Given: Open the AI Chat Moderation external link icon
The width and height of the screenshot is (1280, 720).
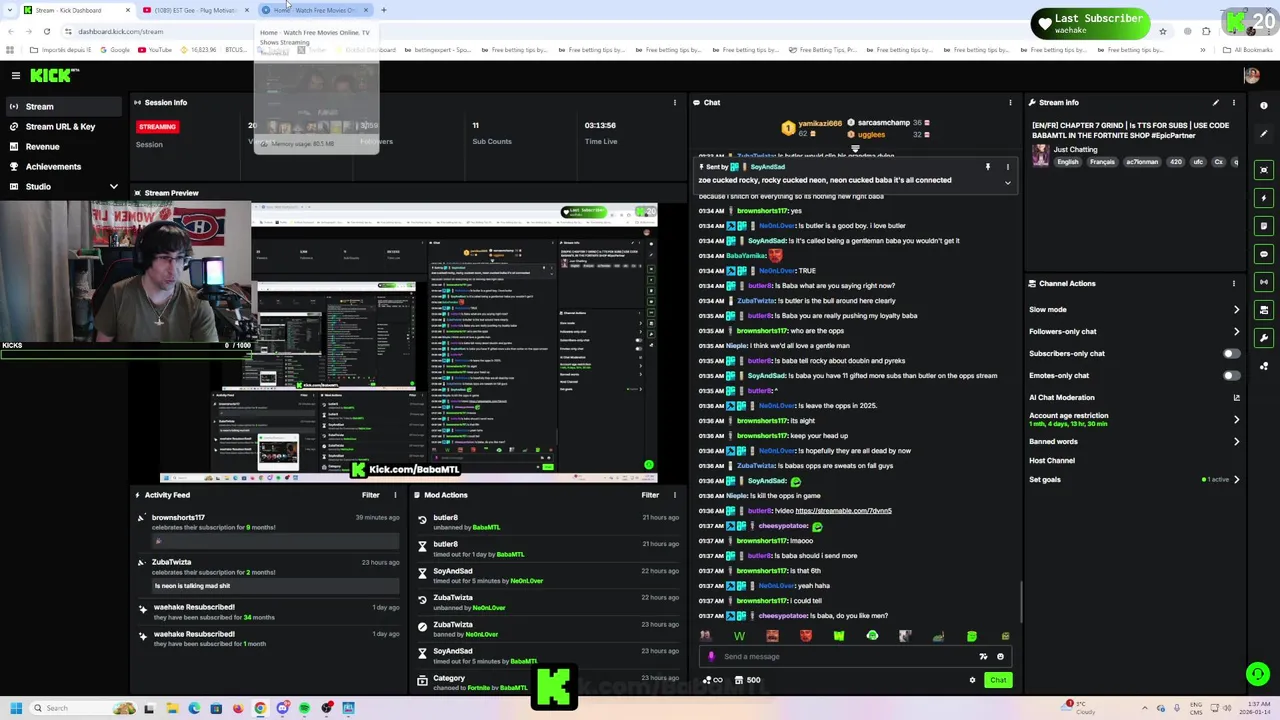Looking at the screenshot, I should [1237, 398].
